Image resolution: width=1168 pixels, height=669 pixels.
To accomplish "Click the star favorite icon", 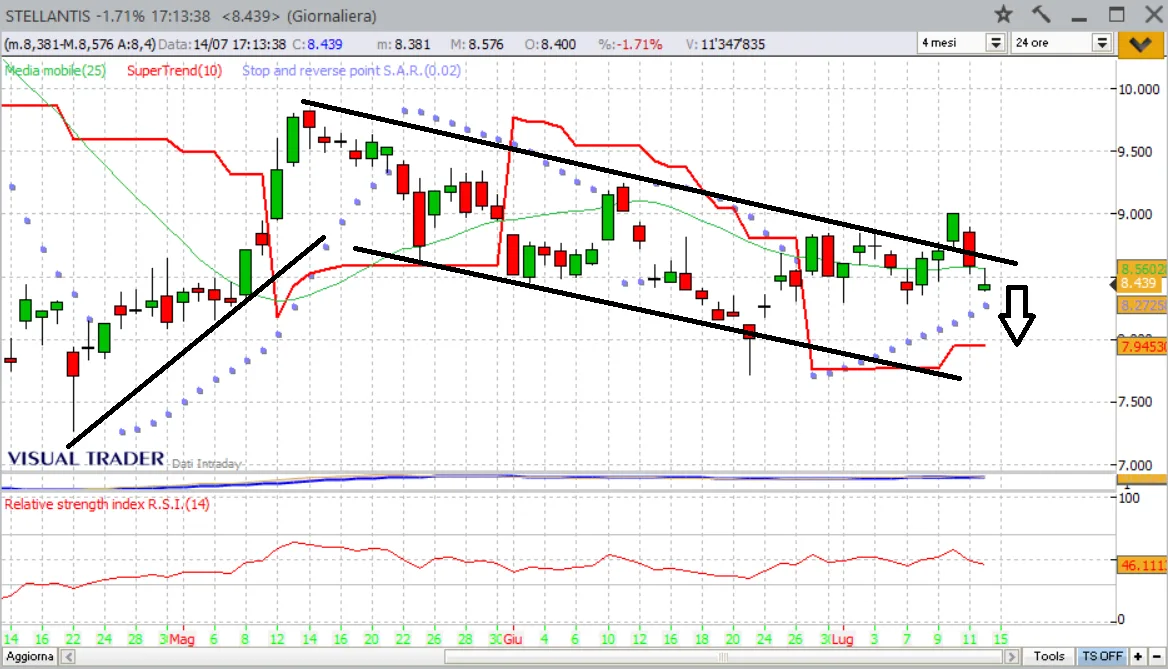I will tap(1003, 14).
